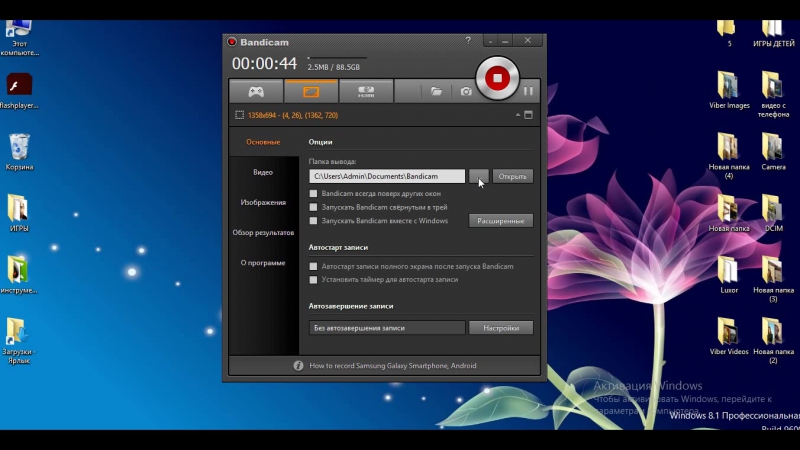The width and height of the screenshot is (800, 450).
Task: Select Новая папка (3) folder
Action: pyautogui.click(x=773, y=279)
